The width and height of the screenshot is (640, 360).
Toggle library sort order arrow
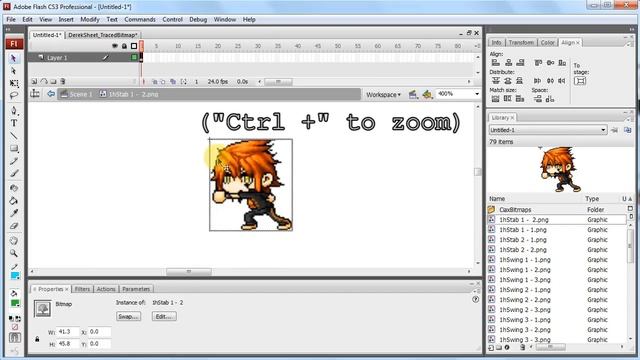click(630, 199)
